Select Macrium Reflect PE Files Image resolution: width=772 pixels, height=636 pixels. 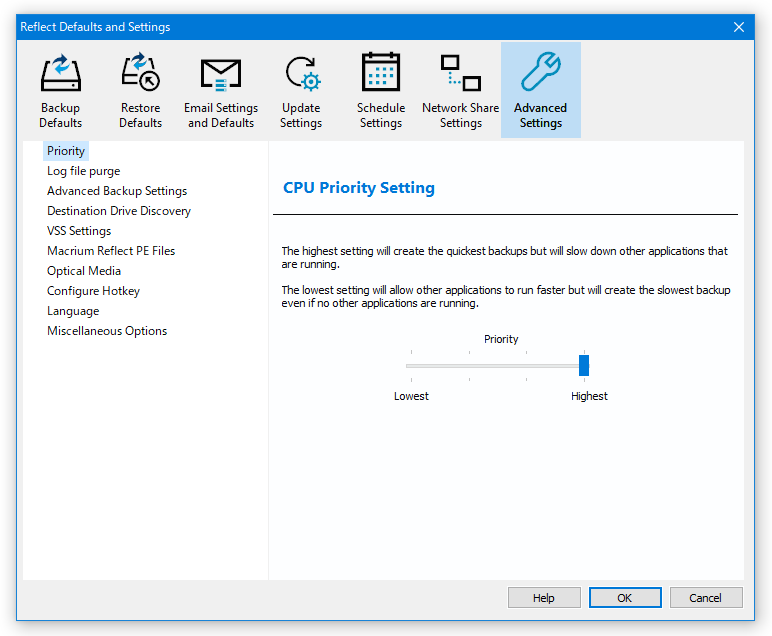tap(111, 251)
